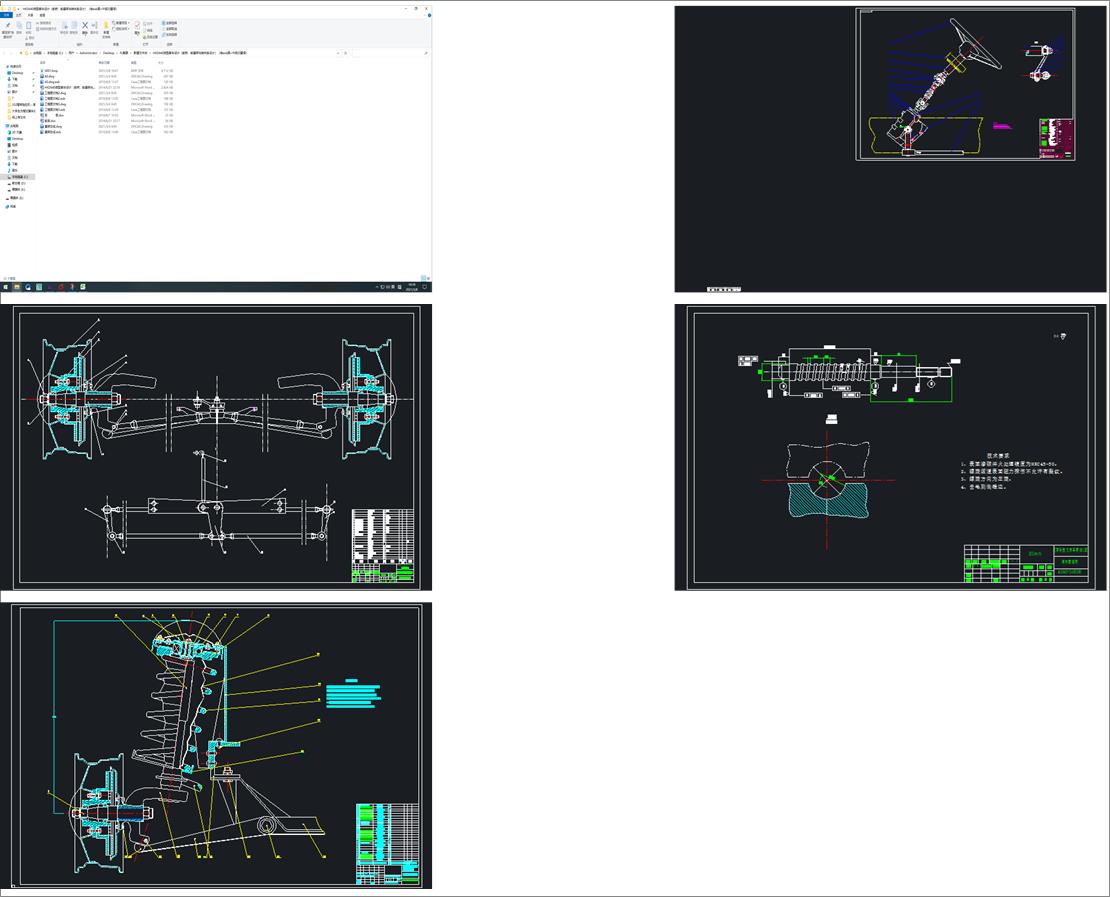Viewport: 1110px width, 897px height.
Task: Select Quick access in navigation pane
Action: tap(16, 67)
